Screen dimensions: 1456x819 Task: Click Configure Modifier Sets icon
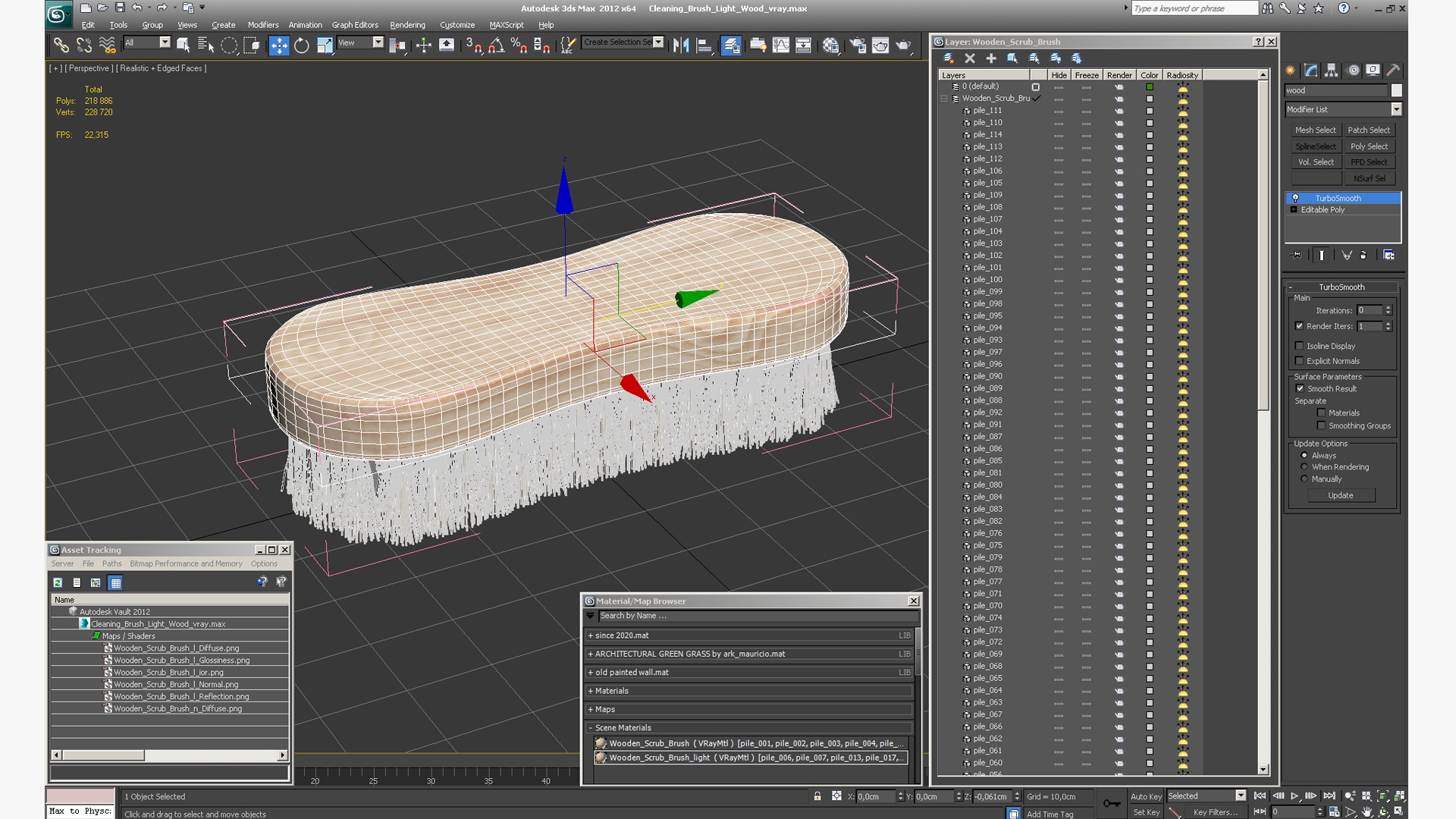[1389, 255]
